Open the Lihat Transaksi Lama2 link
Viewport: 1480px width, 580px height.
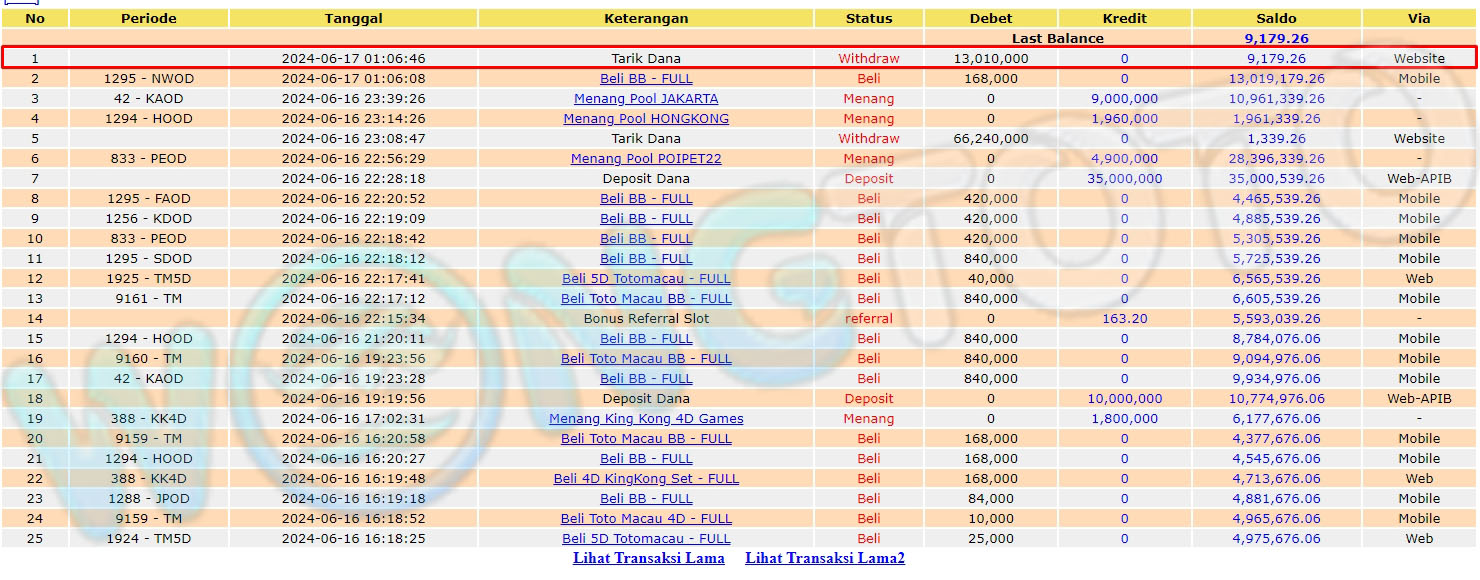pyautogui.click(x=824, y=558)
